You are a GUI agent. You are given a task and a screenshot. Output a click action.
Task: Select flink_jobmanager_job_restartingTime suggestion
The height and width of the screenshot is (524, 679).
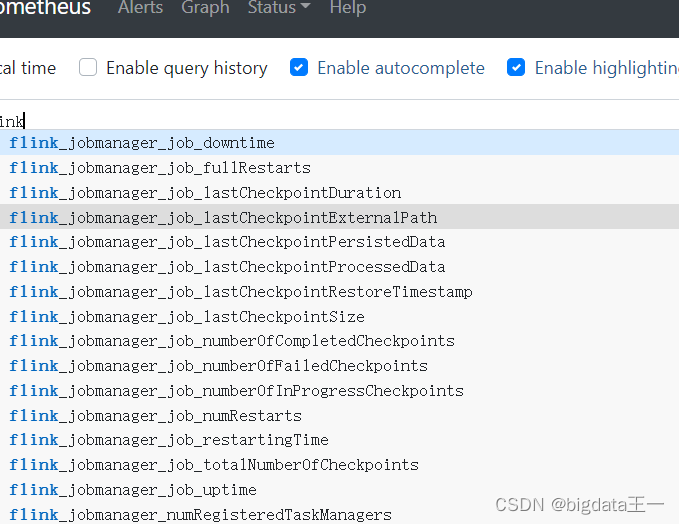pyautogui.click(x=340, y=440)
